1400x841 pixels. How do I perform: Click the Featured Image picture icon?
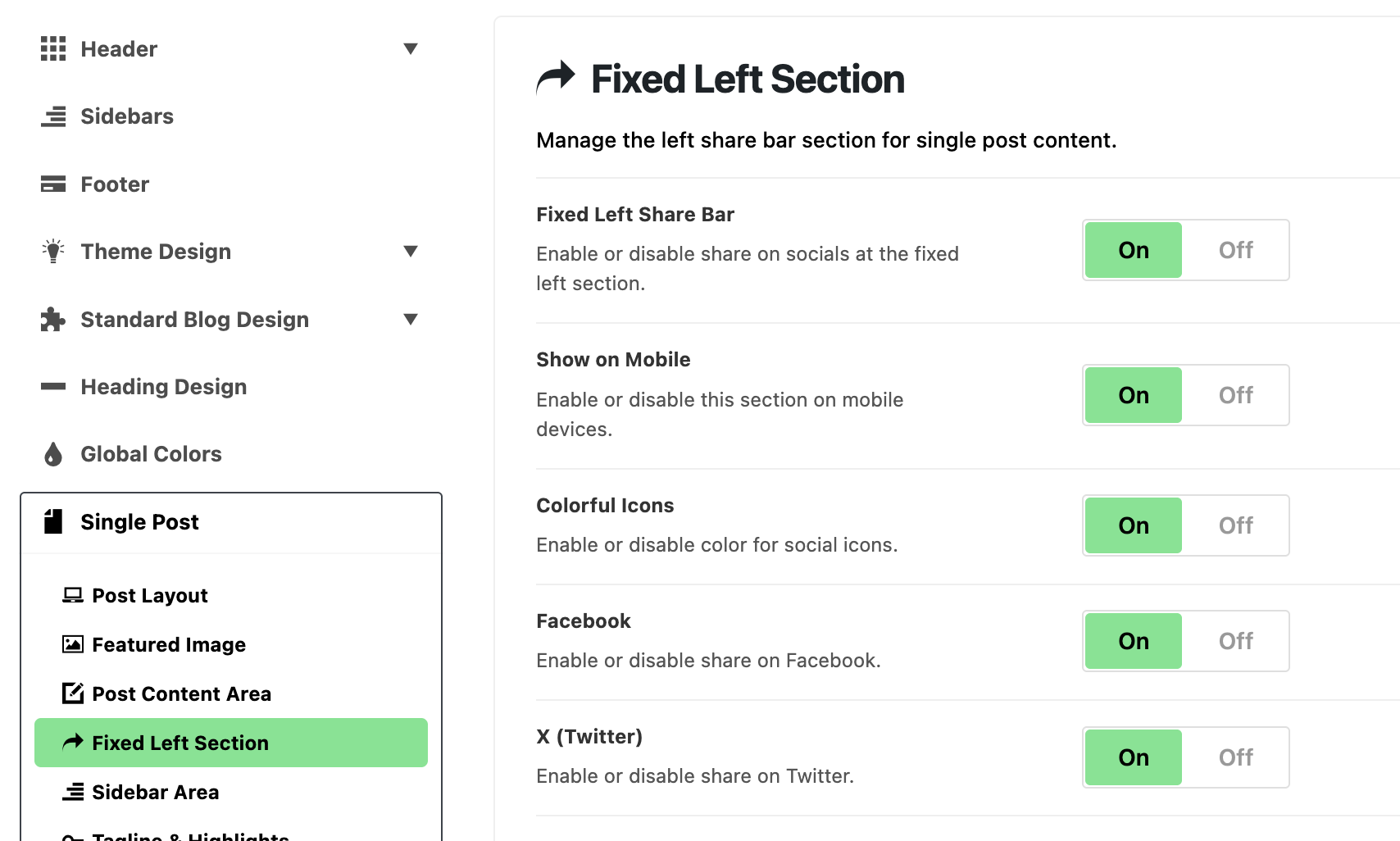(73, 645)
